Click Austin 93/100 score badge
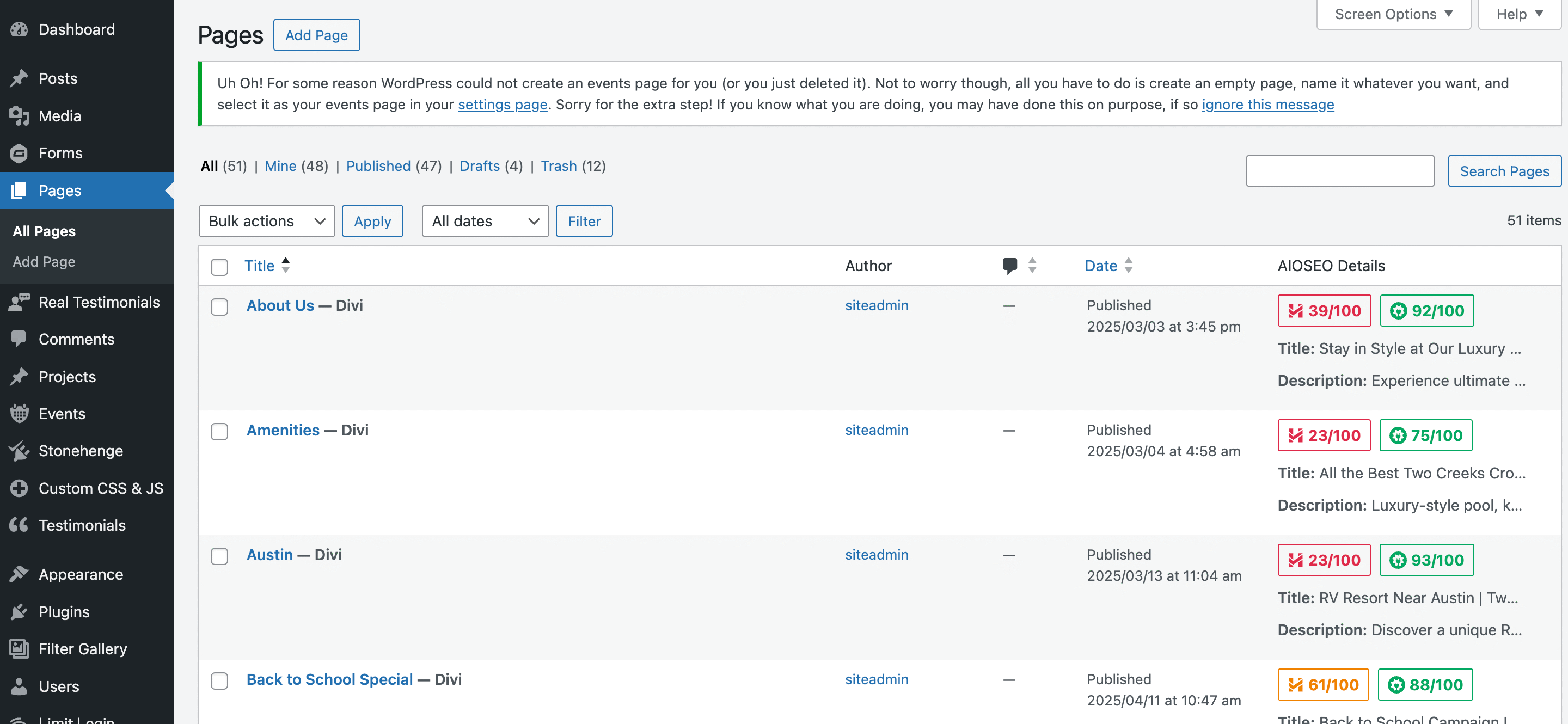The width and height of the screenshot is (1568, 724). click(1426, 560)
